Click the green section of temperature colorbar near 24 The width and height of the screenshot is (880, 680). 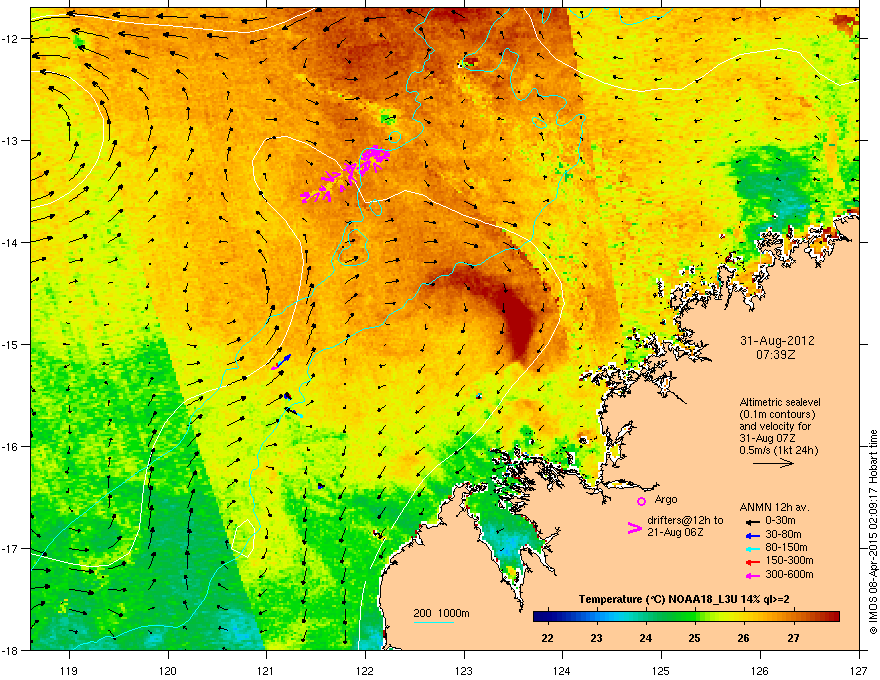pyautogui.click(x=645, y=617)
